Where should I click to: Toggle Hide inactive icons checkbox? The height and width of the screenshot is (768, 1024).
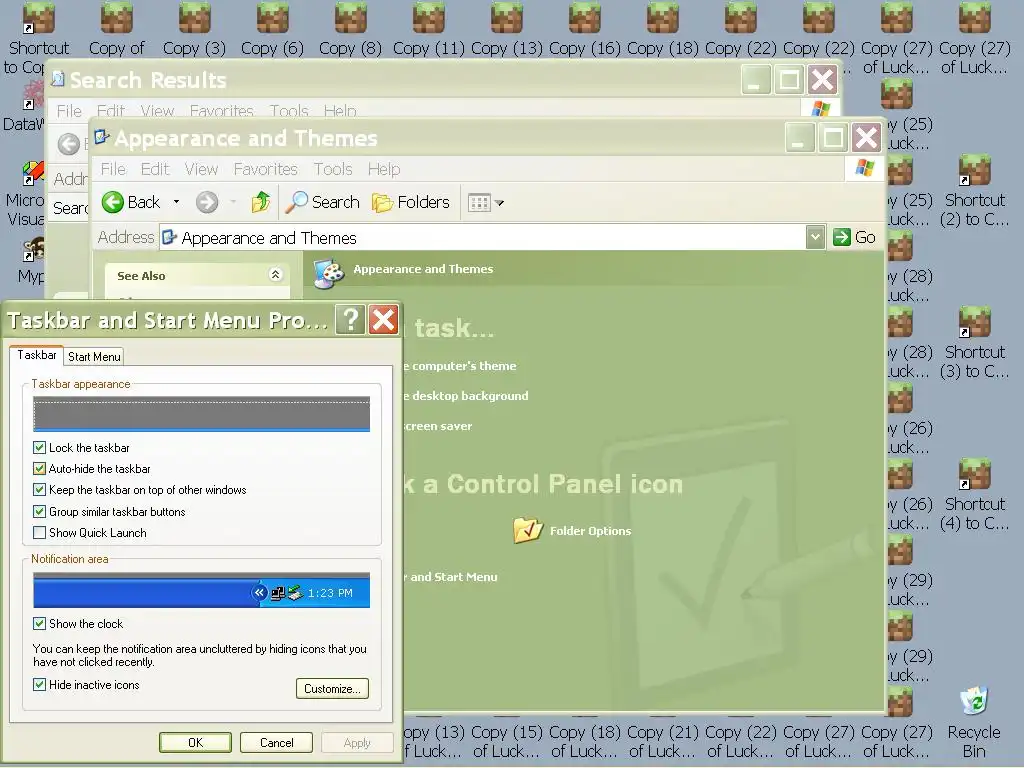click(39, 684)
